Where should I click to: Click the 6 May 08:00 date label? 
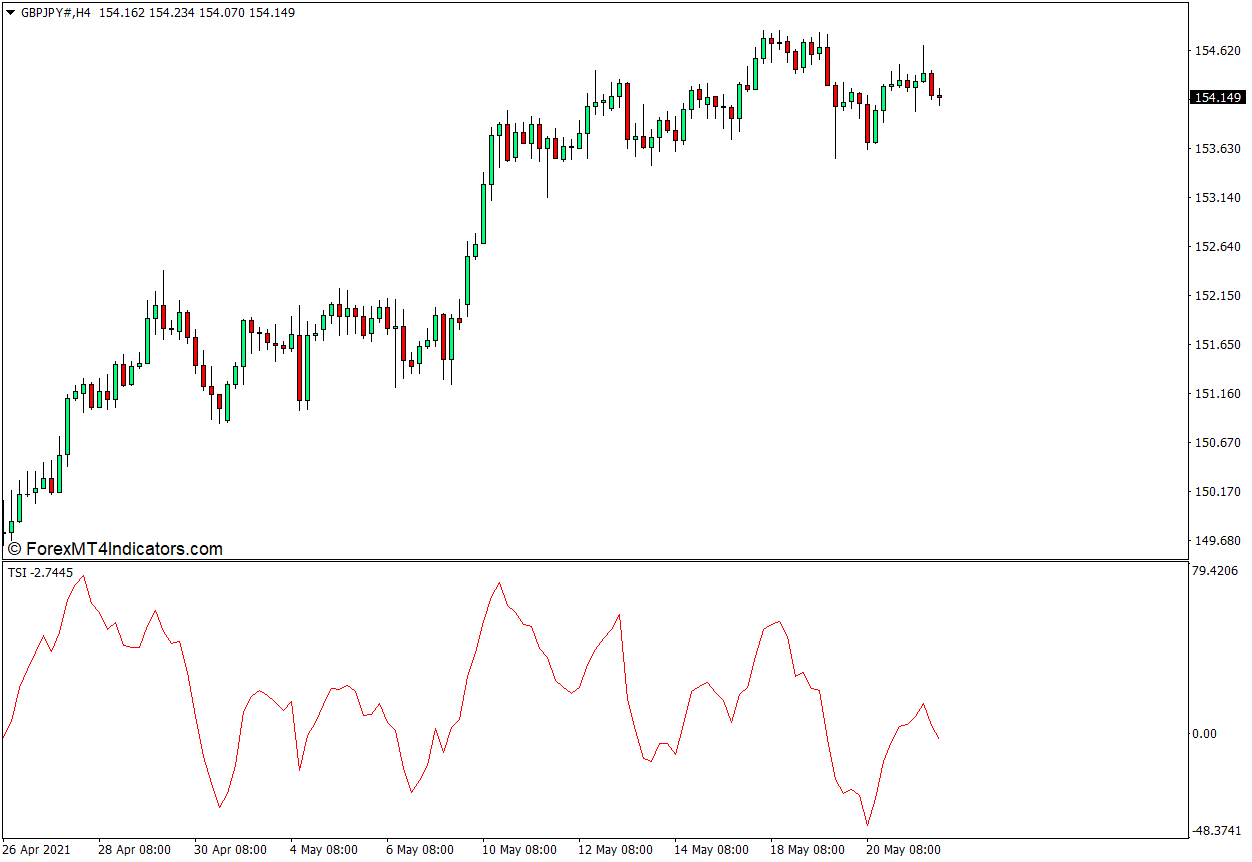tap(419, 850)
